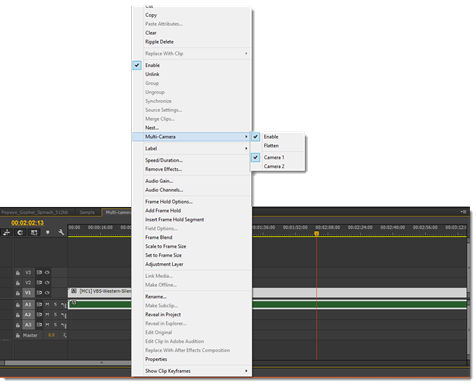The image size is (476, 384).
Task: Toggle sync lock on V3 track
Action: [x=39, y=272]
